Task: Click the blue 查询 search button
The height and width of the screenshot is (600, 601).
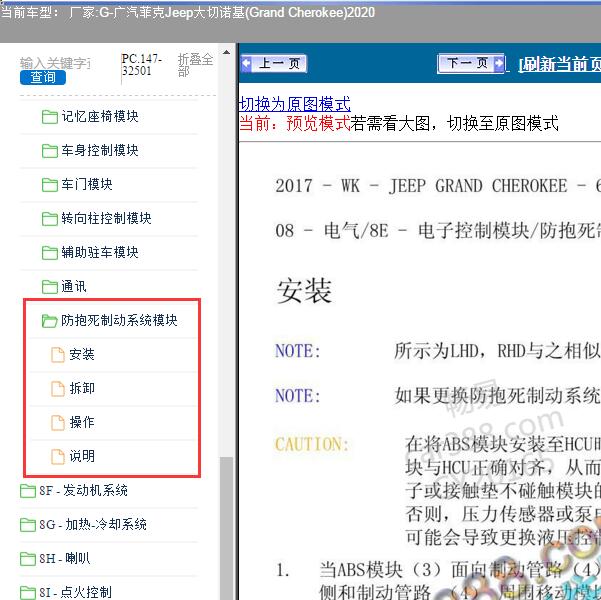Action: coord(43,77)
